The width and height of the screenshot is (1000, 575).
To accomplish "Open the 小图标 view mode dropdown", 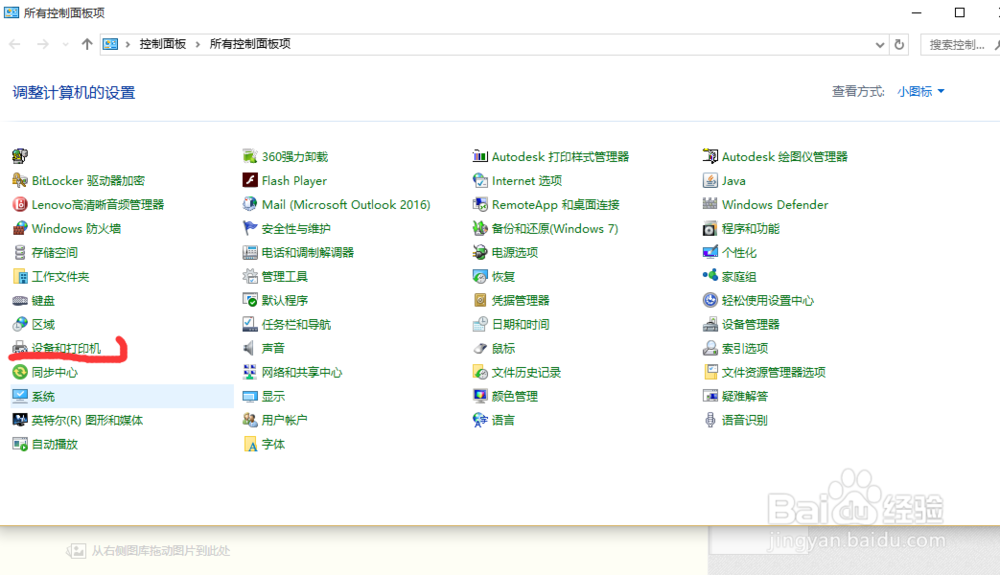I will (920, 92).
